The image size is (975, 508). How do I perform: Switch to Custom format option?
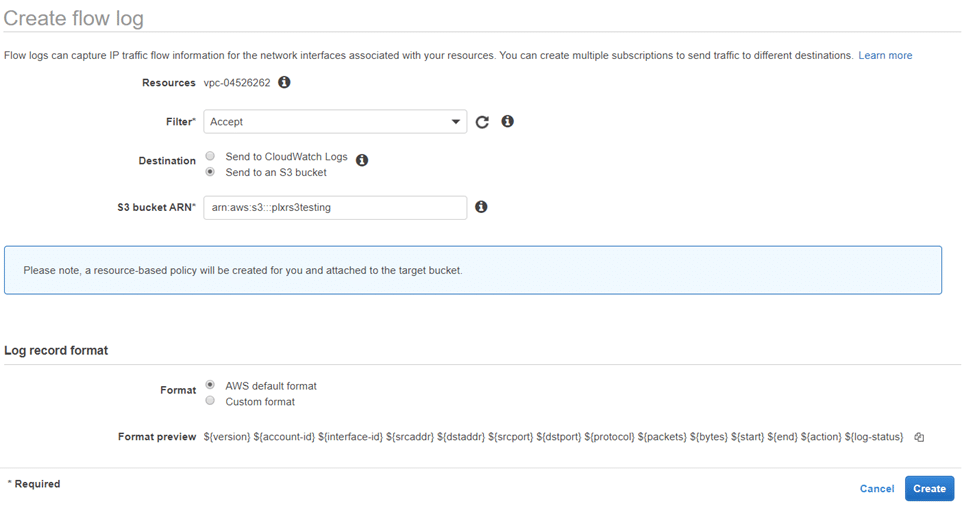210,401
